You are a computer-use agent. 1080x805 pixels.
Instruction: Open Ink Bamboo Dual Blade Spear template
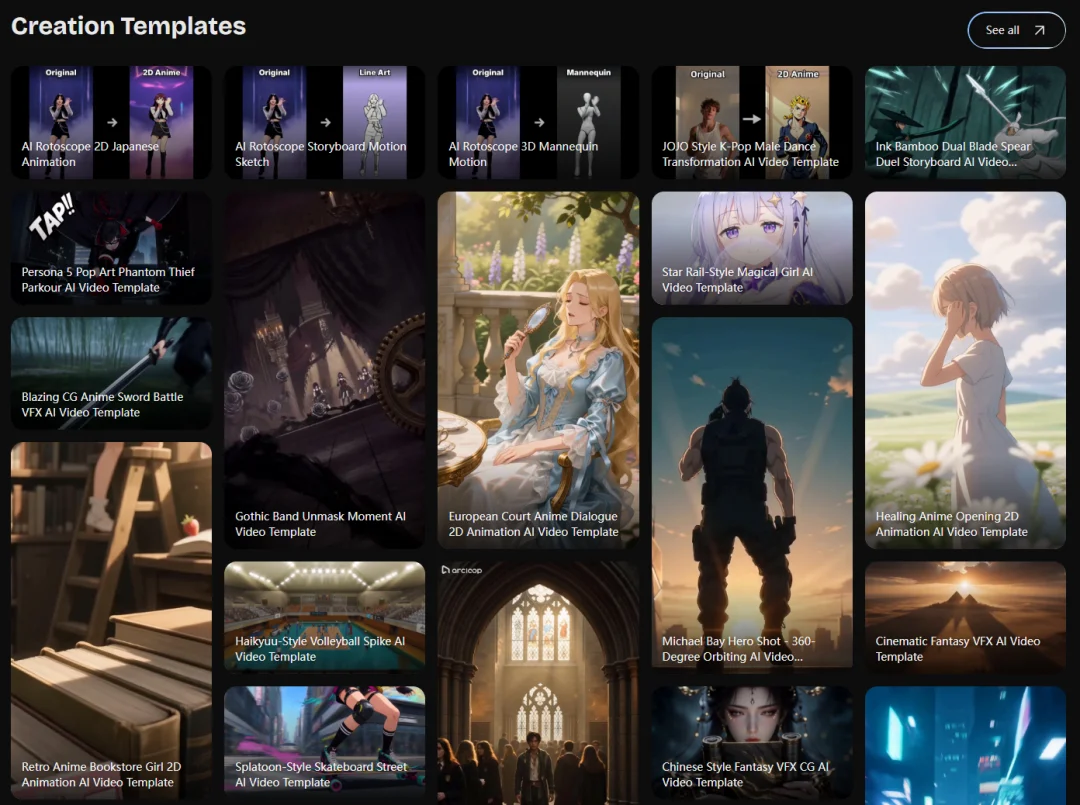[966, 123]
